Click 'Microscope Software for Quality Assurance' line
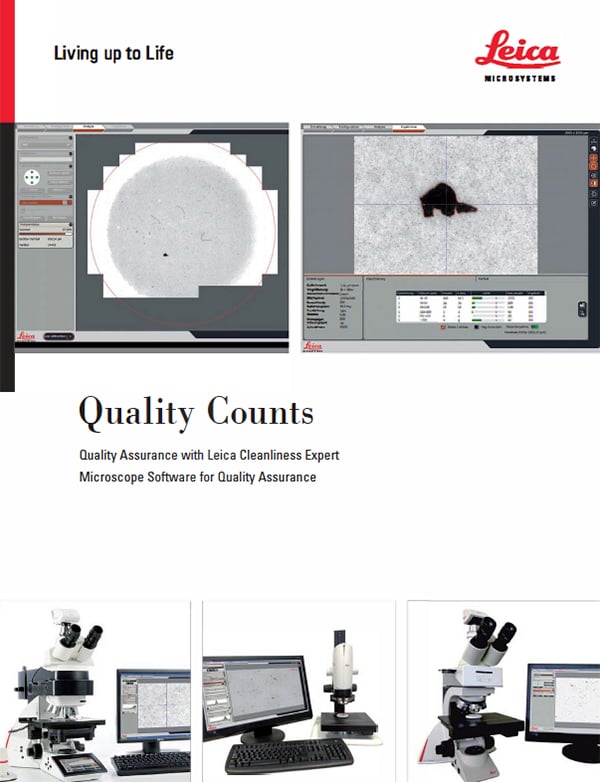Image resolution: width=600 pixels, height=782 pixels. (x=198, y=477)
